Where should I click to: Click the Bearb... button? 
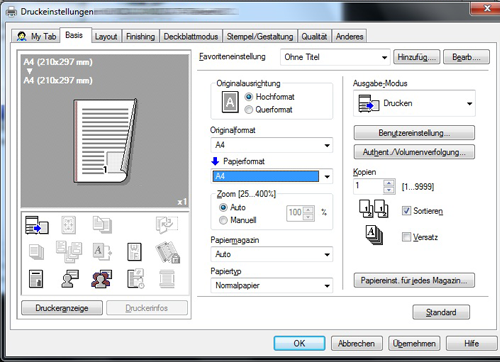(x=466, y=57)
